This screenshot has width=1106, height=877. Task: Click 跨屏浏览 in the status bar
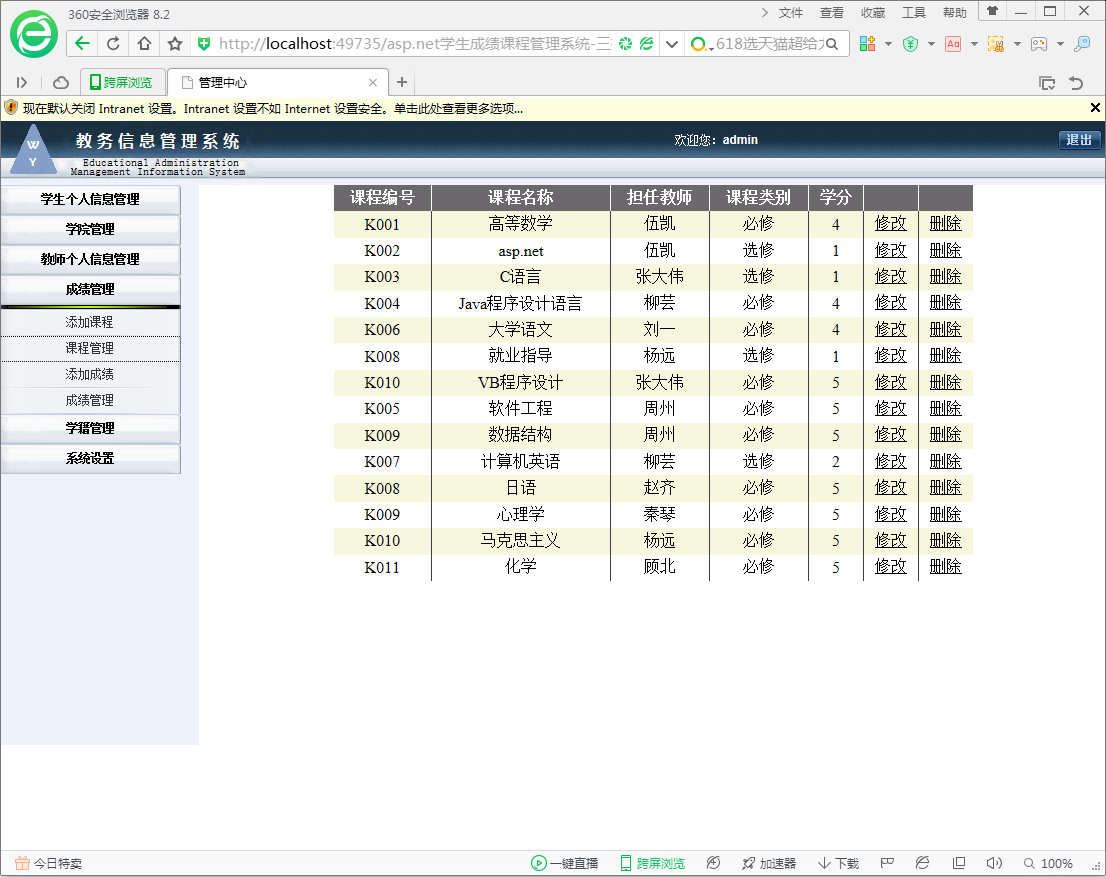(x=653, y=863)
